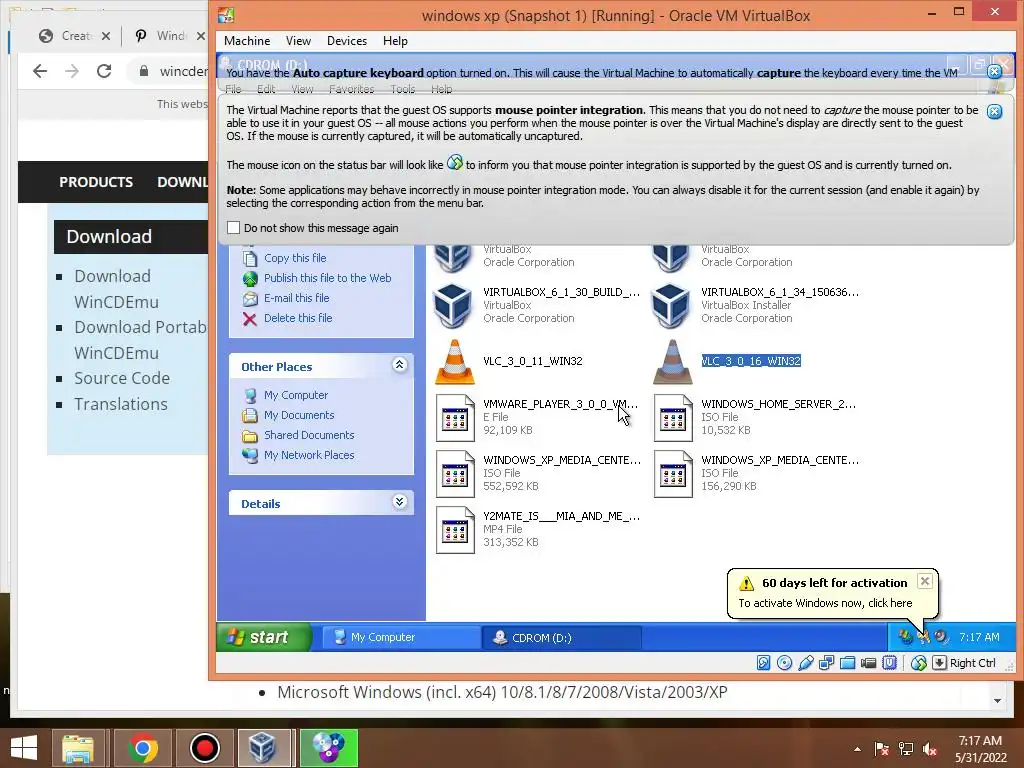
Task: Click the host Action Center flag icon
Action: [x=882, y=749]
